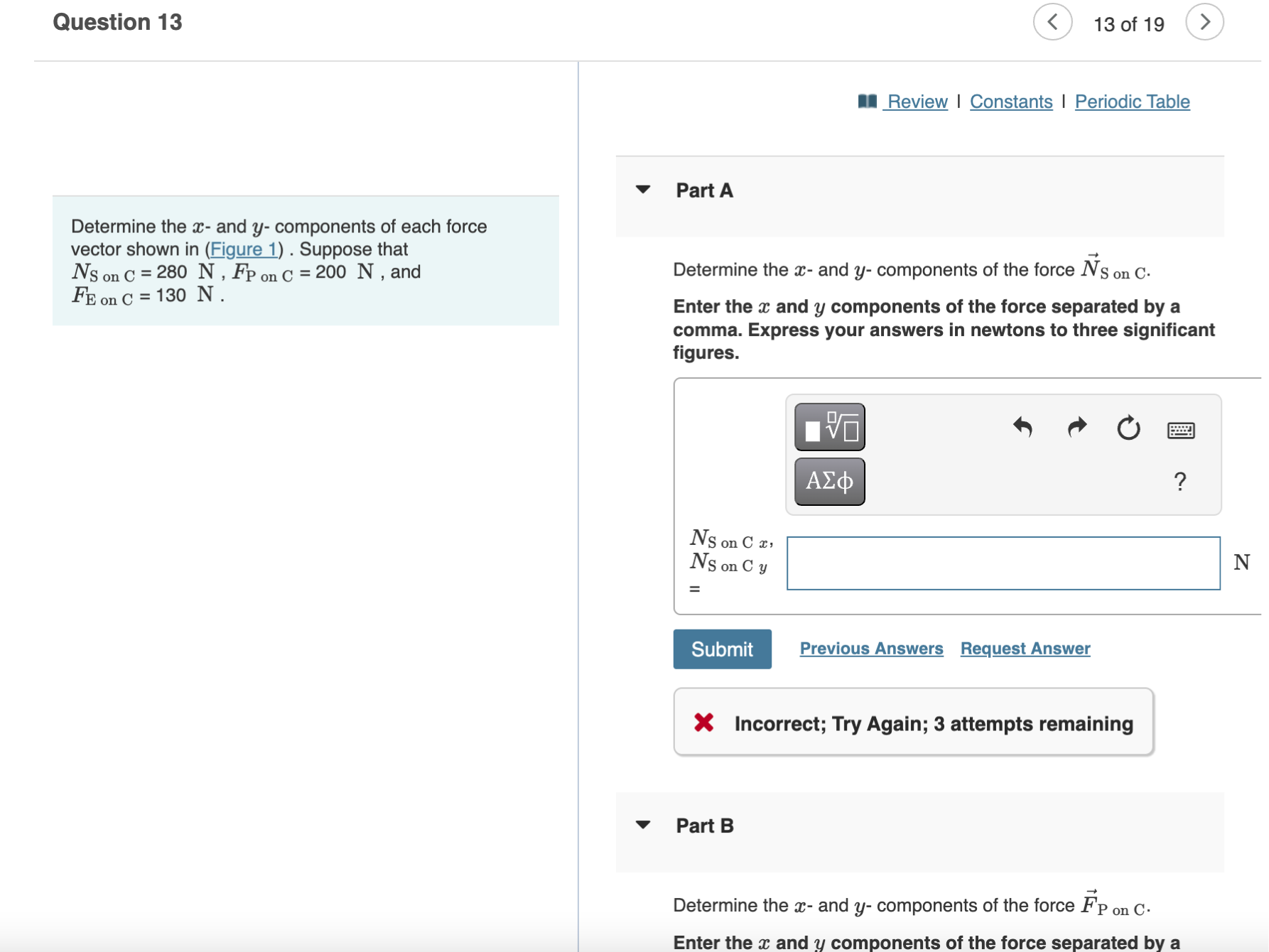Viewport: 1269px width, 952px height.
Task: Click Request Answer
Action: click(x=1025, y=648)
